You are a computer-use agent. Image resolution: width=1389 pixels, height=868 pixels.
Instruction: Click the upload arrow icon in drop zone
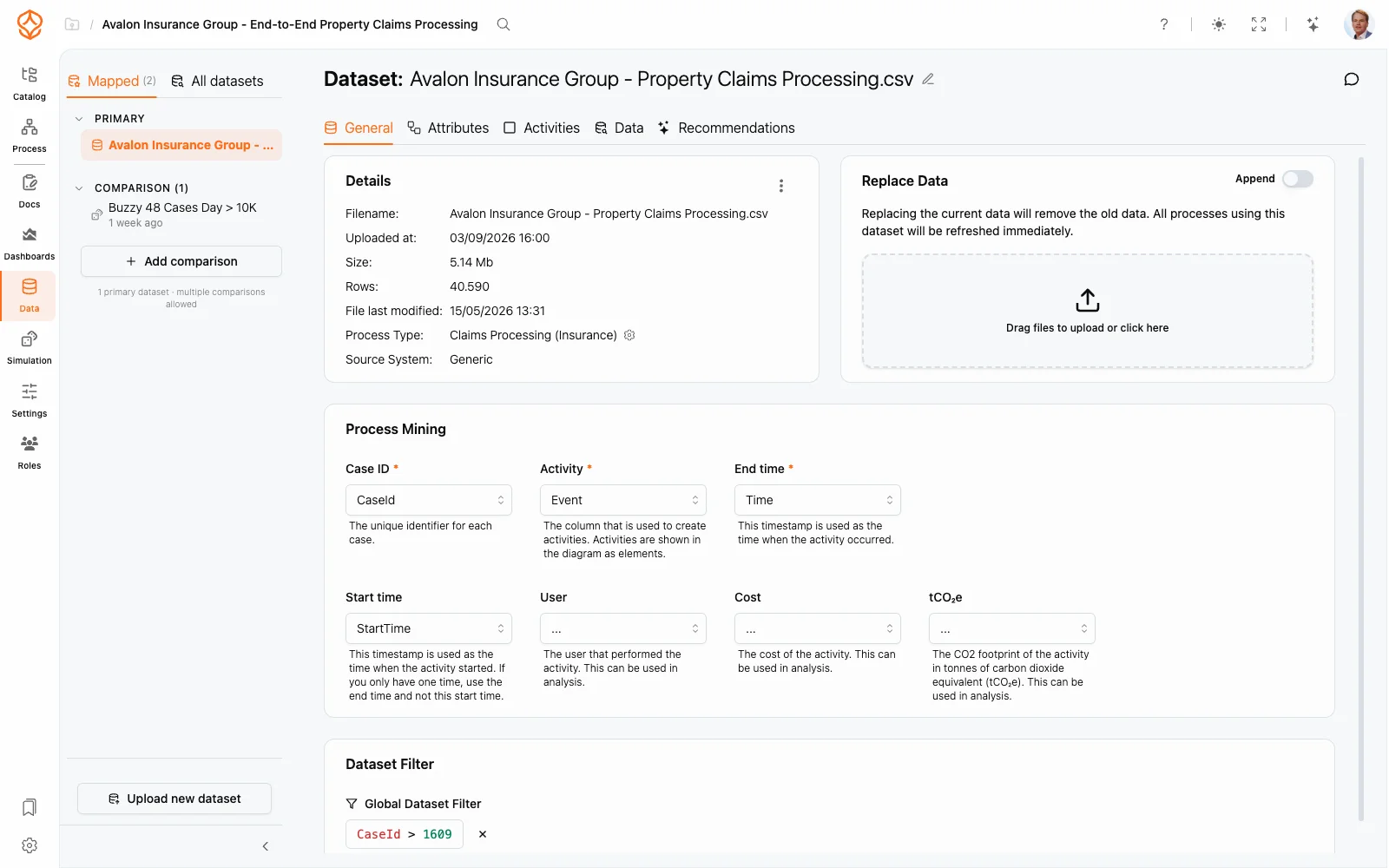tap(1088, 300)
